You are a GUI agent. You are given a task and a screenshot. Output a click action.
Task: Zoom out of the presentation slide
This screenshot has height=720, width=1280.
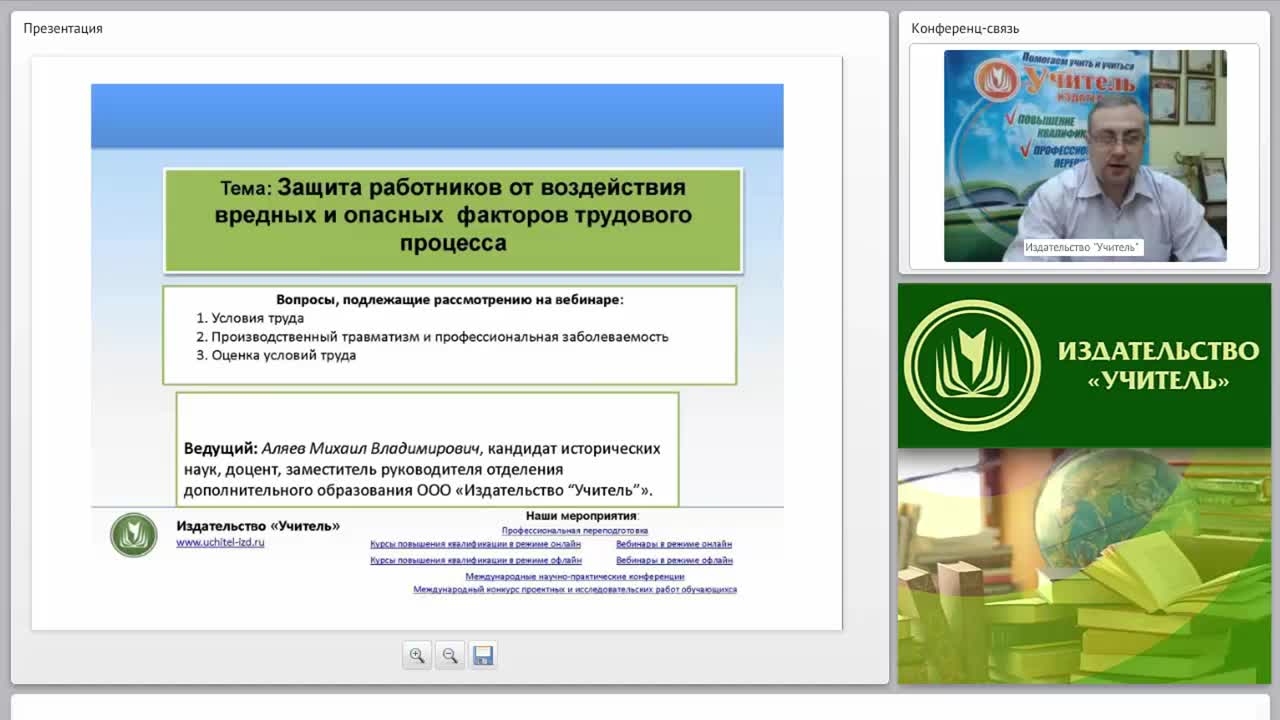(450, 655)
